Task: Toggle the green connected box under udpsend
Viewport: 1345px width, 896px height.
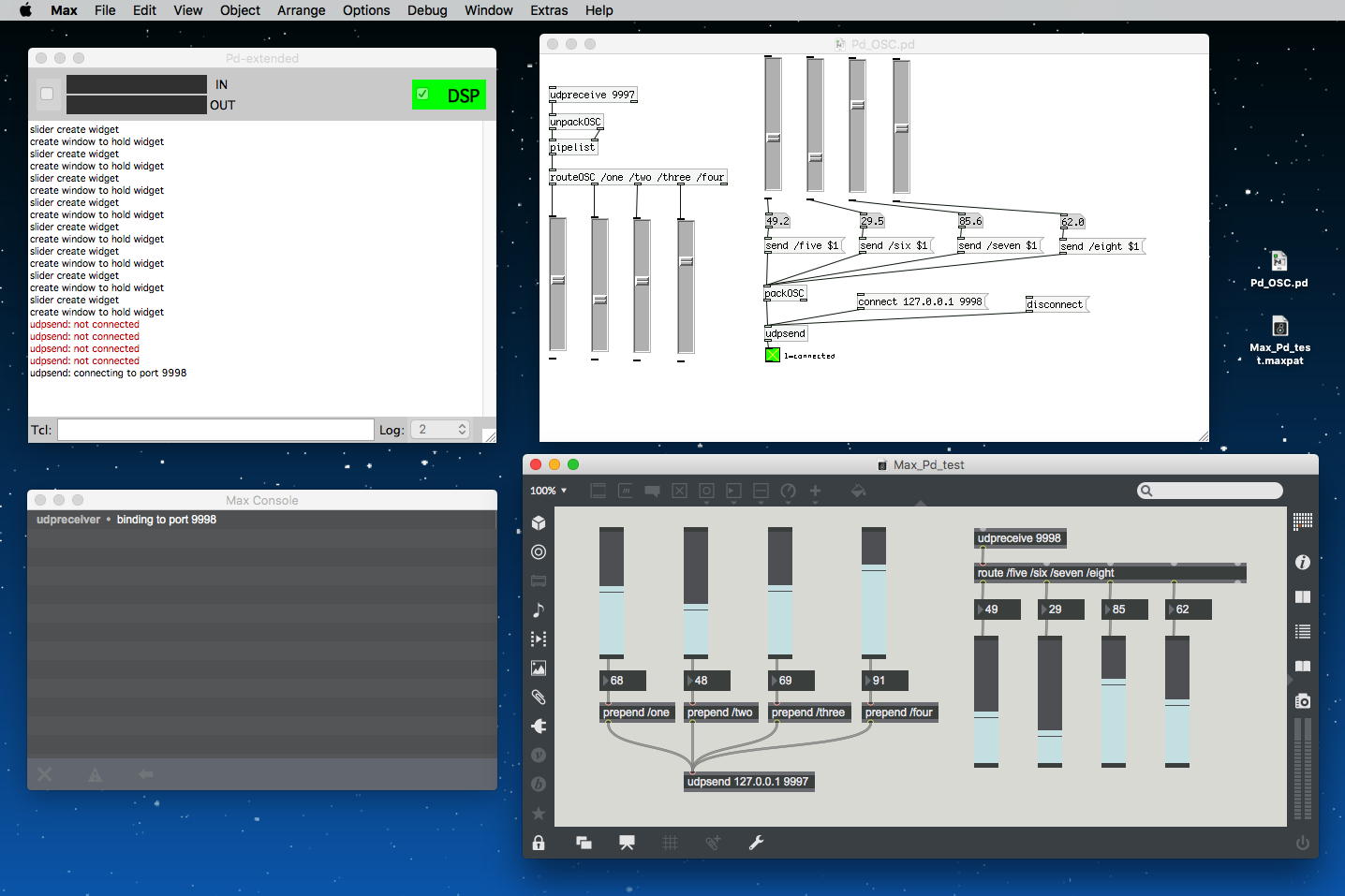Action: point(772,355)
